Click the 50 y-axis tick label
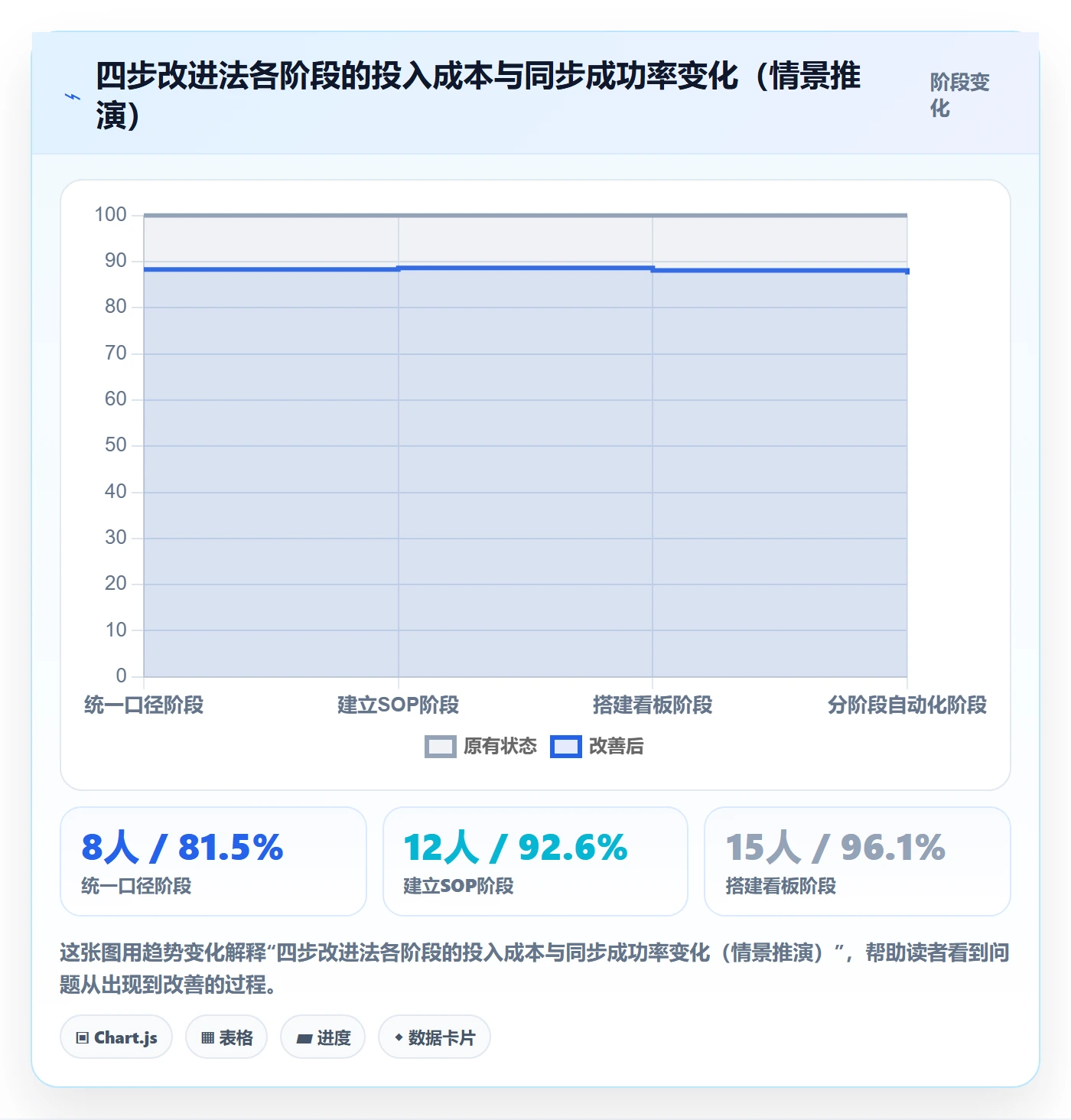This screenshot has width=1071, height=1120. point(116,445)
